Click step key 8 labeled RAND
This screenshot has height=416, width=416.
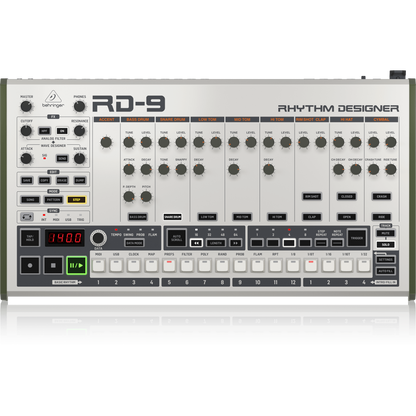[222, 265]
